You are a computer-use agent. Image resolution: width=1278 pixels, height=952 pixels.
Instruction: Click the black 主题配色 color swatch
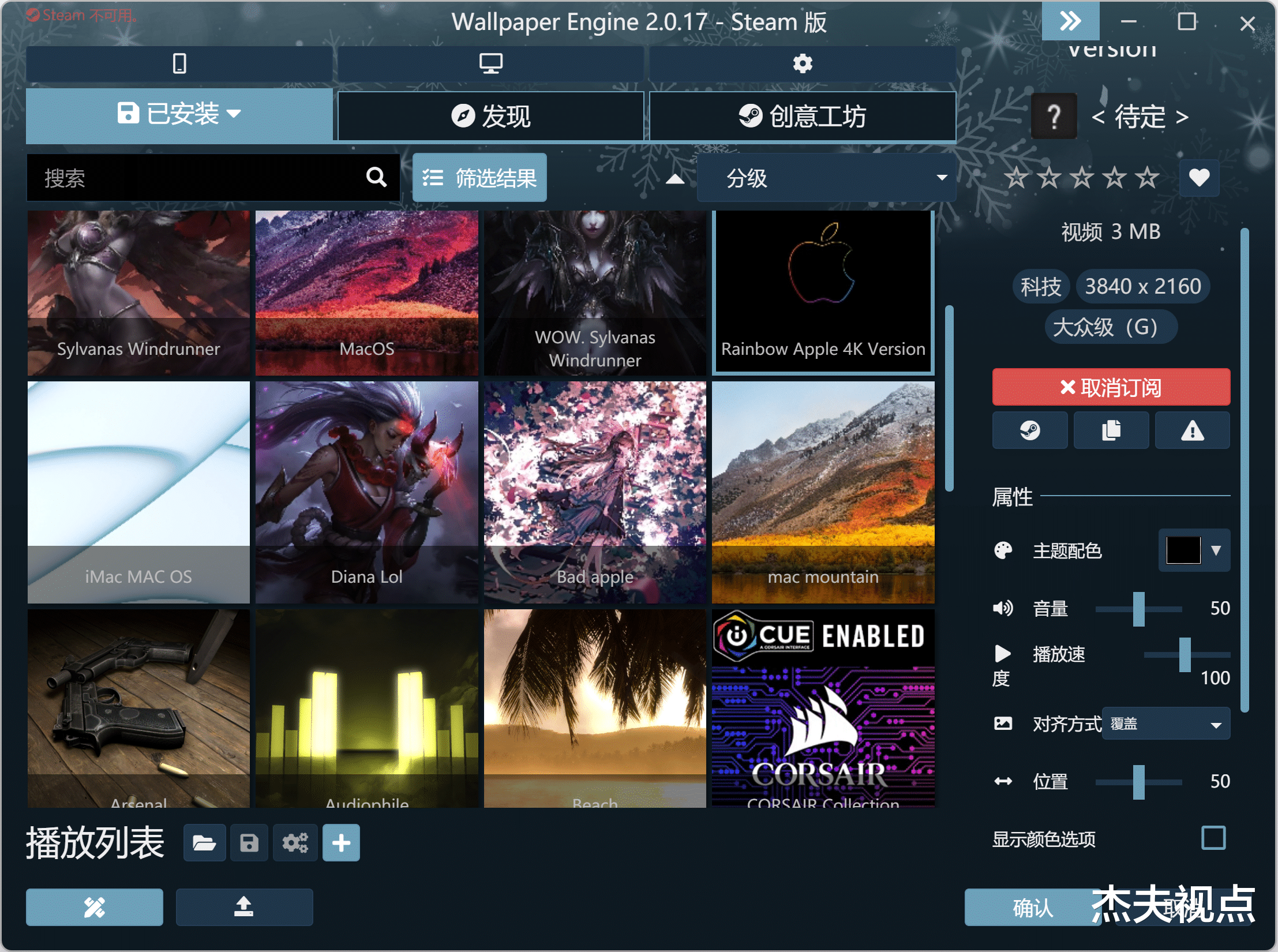(1183, 550)
